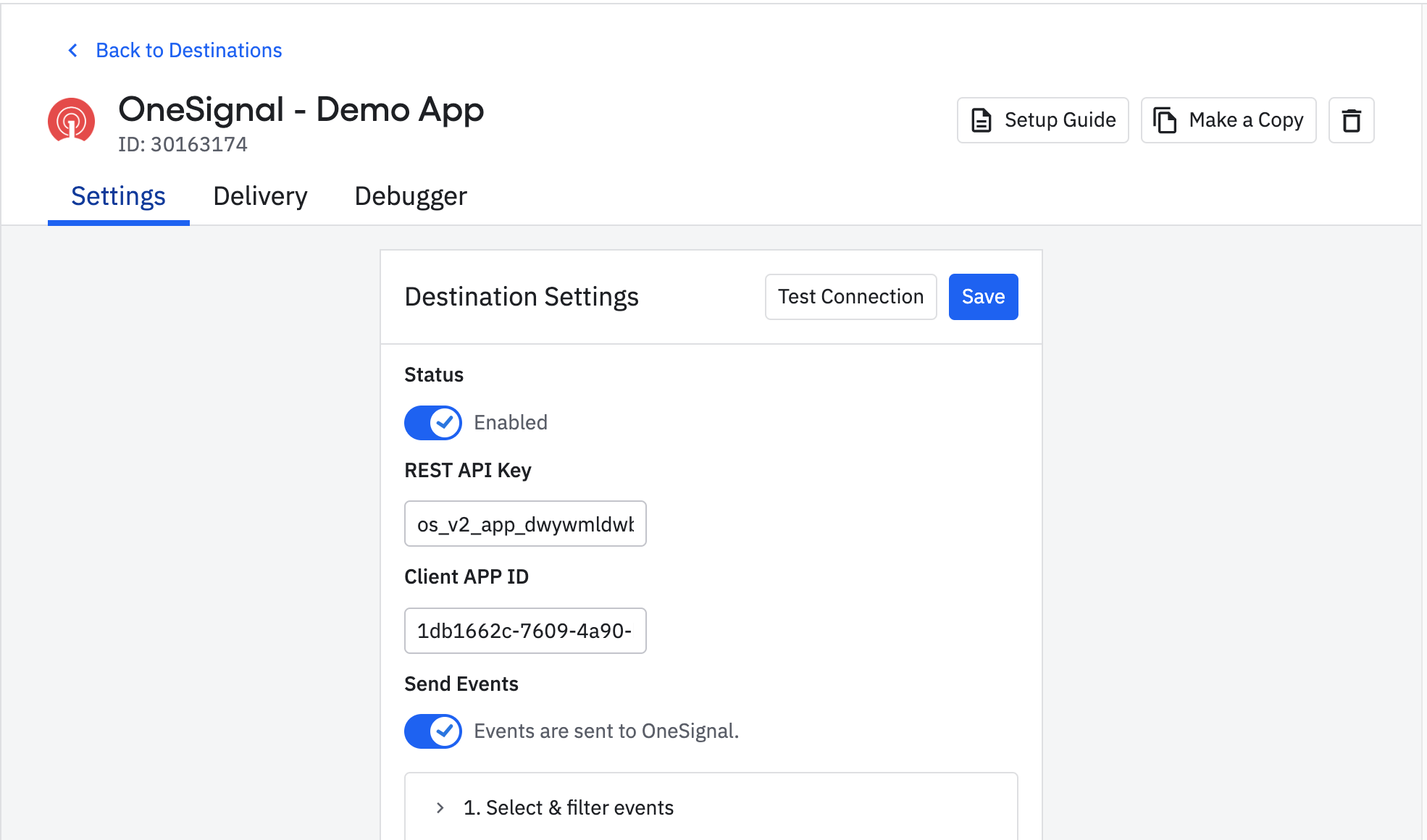Click the Client APP ID field
Viewport: 1427px width, 840px height.
[525, 631]
